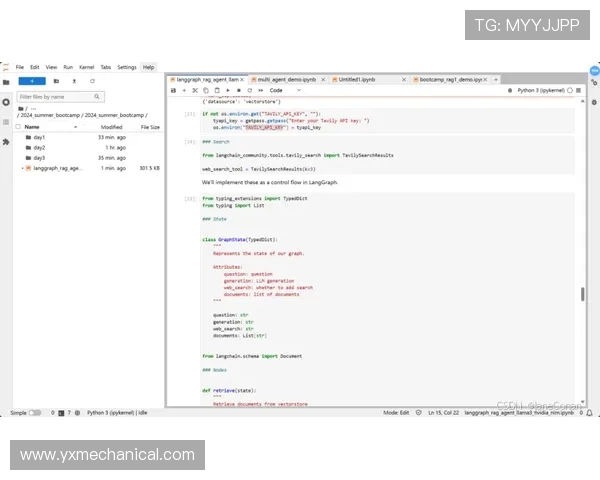Click the notebook vertical scrollbar thumb
This screenshot has height=480, width=600.
pos(583,294)
